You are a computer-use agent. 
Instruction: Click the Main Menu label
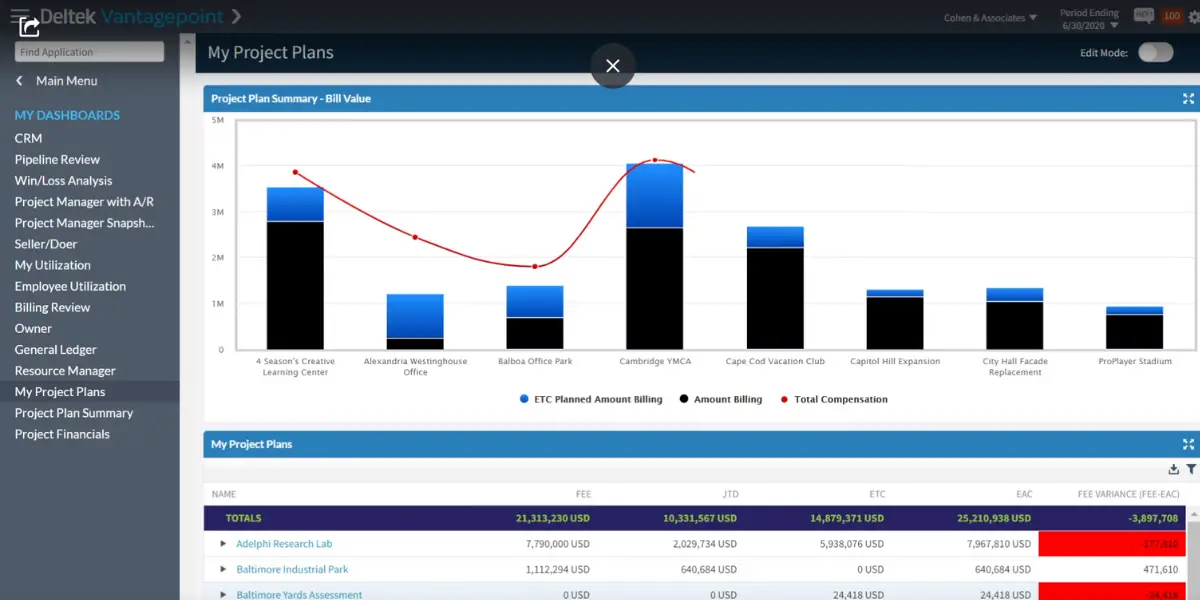coord(66,81)
